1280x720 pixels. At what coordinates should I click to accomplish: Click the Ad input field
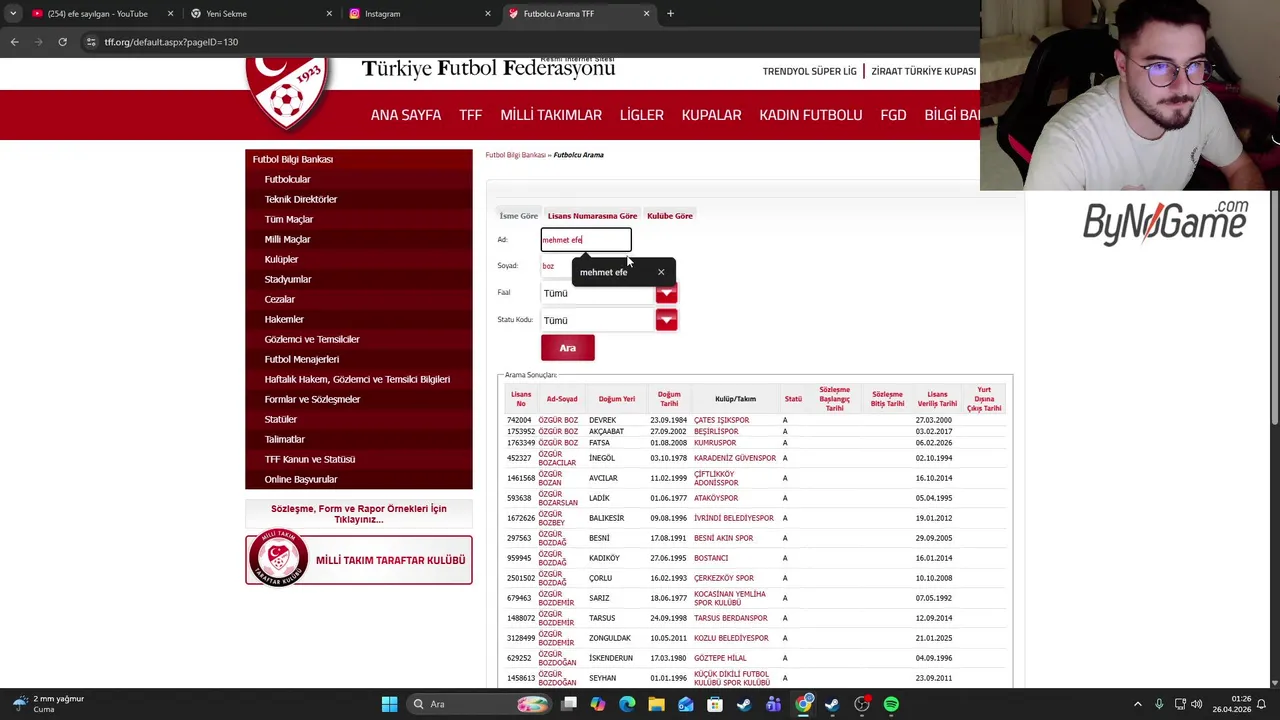pyautogui.click(x=586, y=240)
